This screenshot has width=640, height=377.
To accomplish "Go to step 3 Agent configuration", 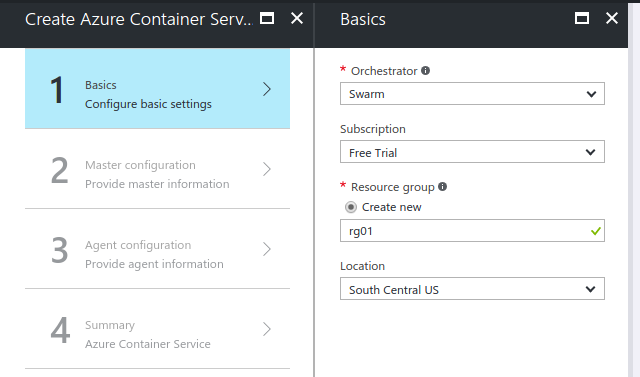I will [x=158, y=248].
